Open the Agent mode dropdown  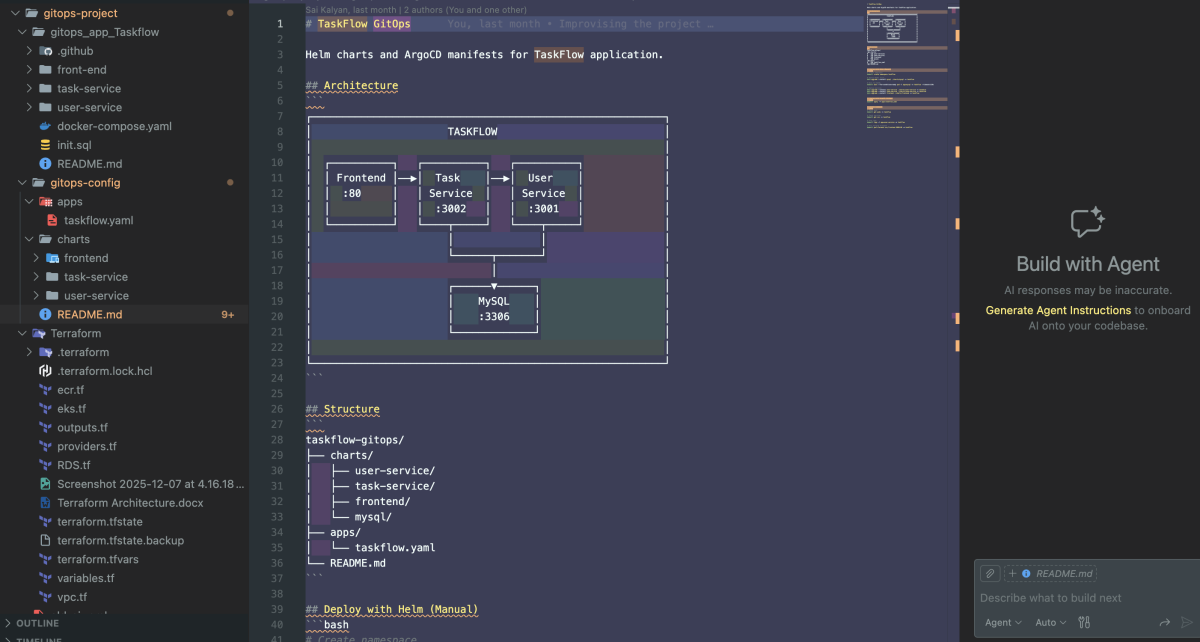coord(1003,622)
